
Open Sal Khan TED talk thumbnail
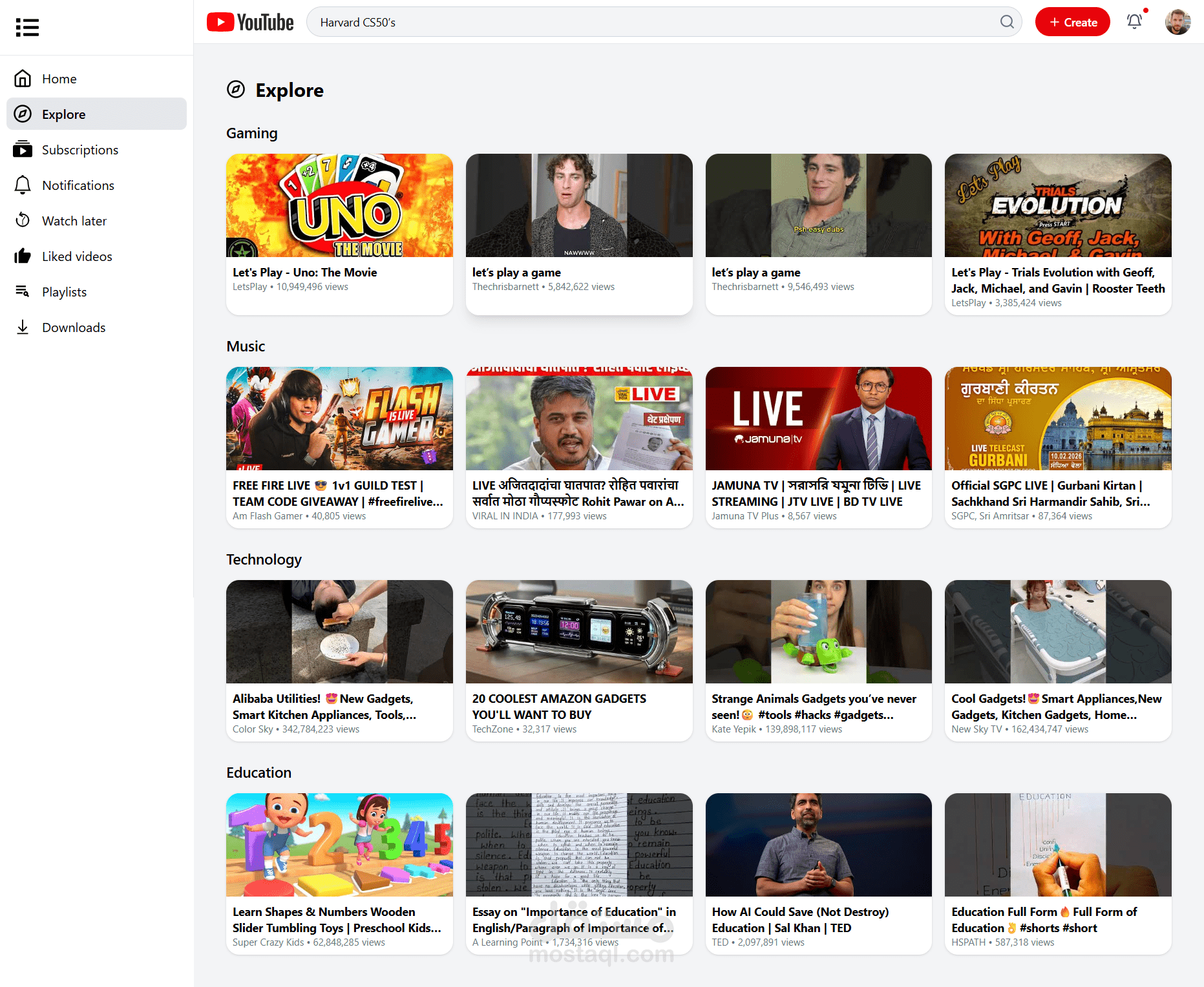819,845
